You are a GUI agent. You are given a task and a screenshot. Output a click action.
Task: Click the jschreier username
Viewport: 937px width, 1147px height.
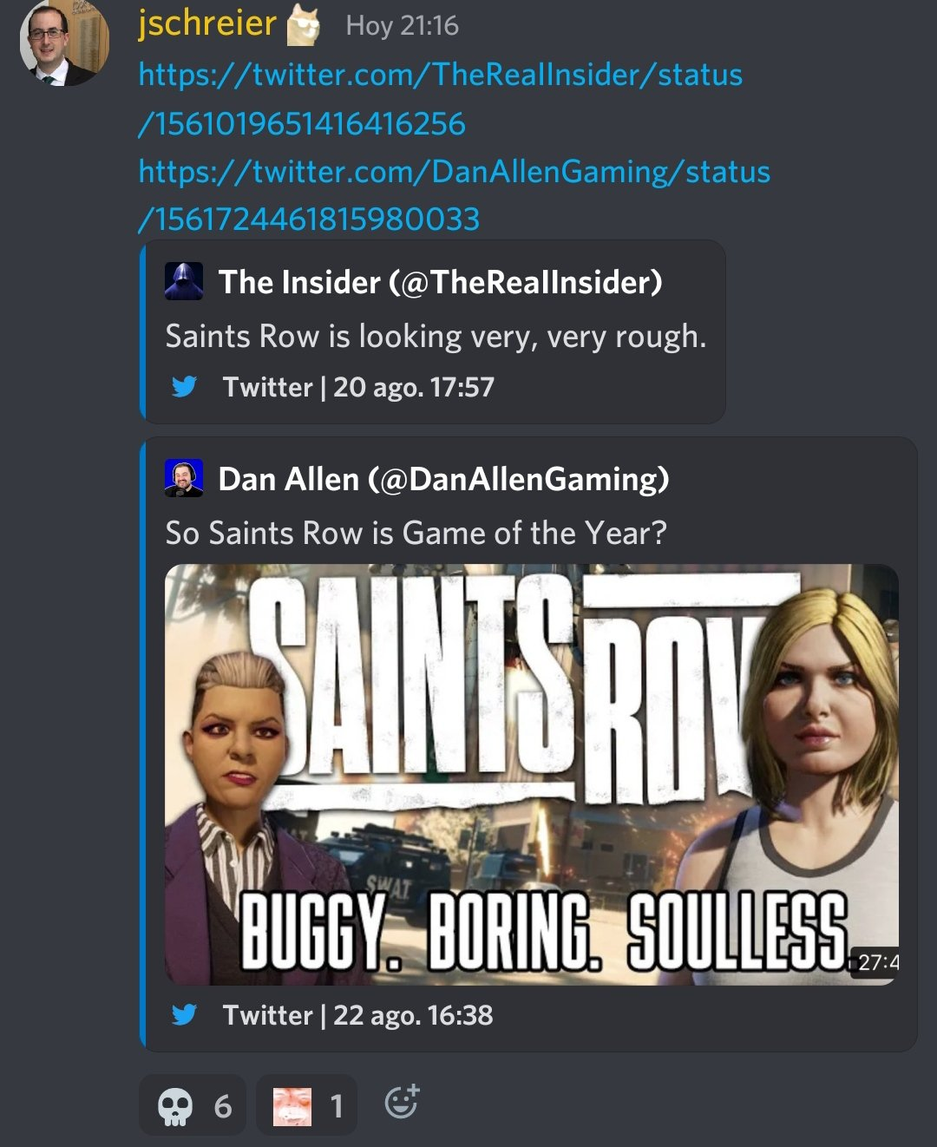click(208, 24)
